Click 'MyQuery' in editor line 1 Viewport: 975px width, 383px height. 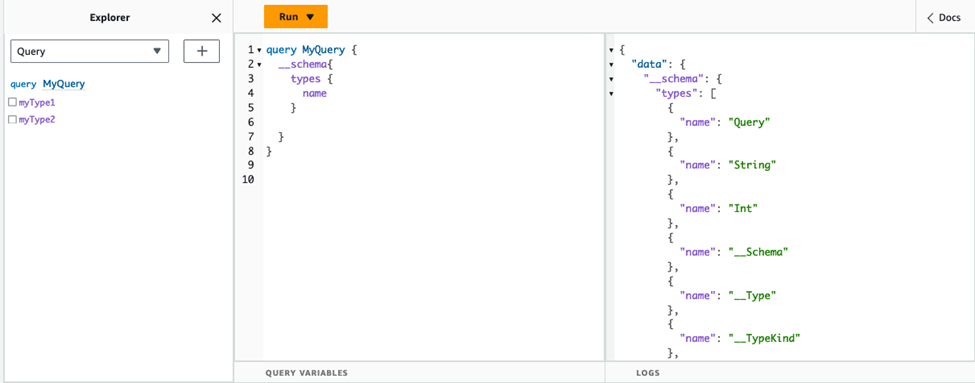click(x=323, y=50)
